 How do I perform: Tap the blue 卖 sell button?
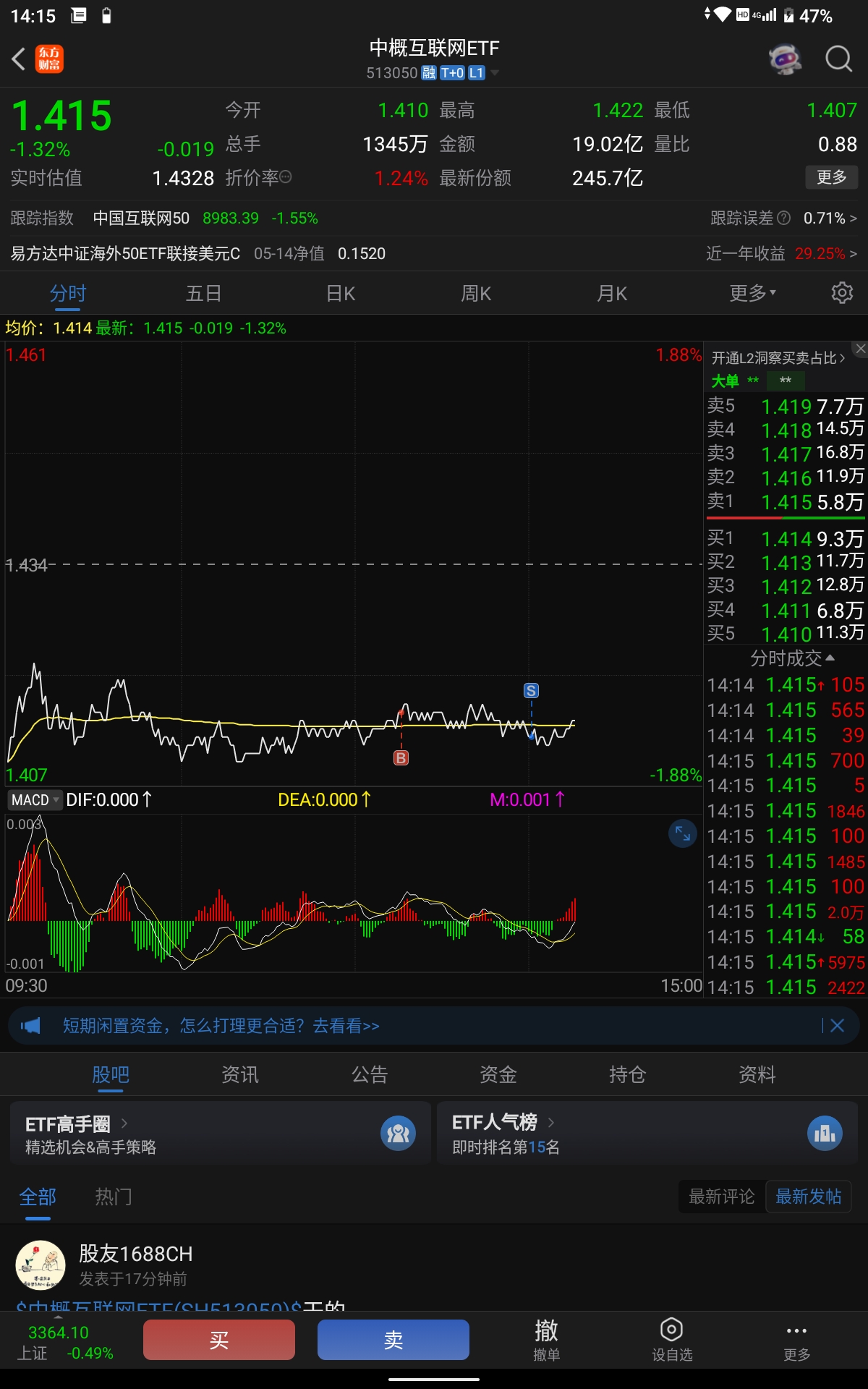click(393, 1340)
